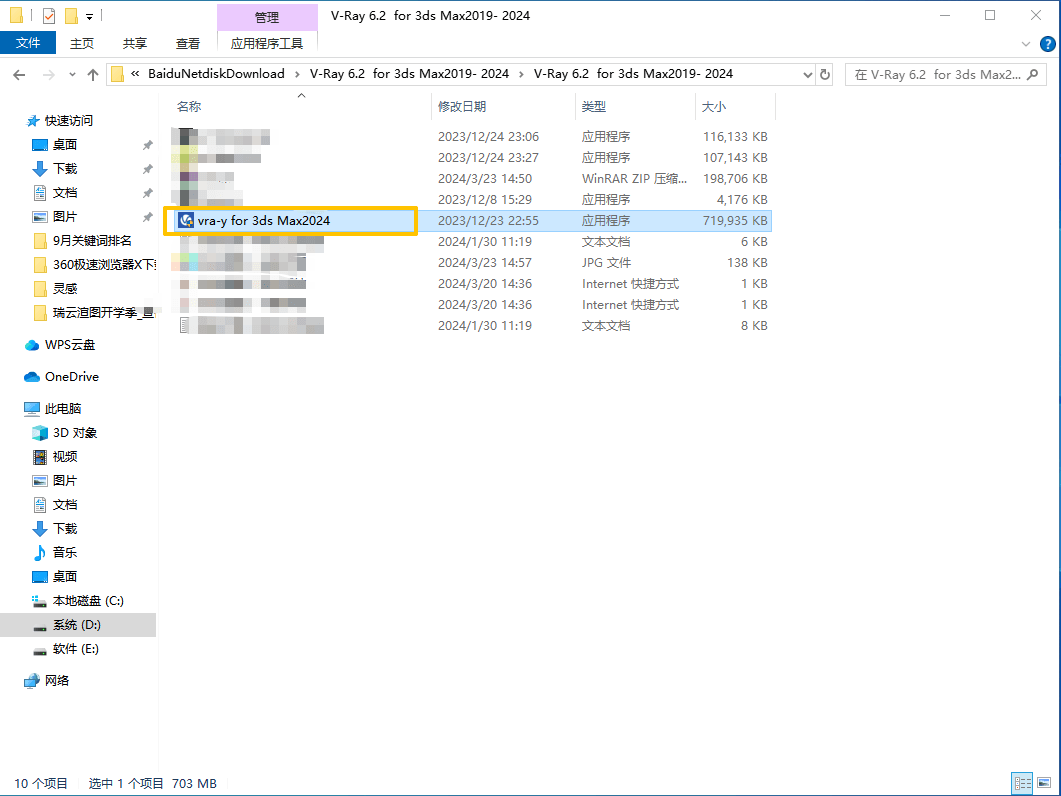1061x796 pixels.
Task: Expand the ribbon with the chevron
Action: 1026,44
